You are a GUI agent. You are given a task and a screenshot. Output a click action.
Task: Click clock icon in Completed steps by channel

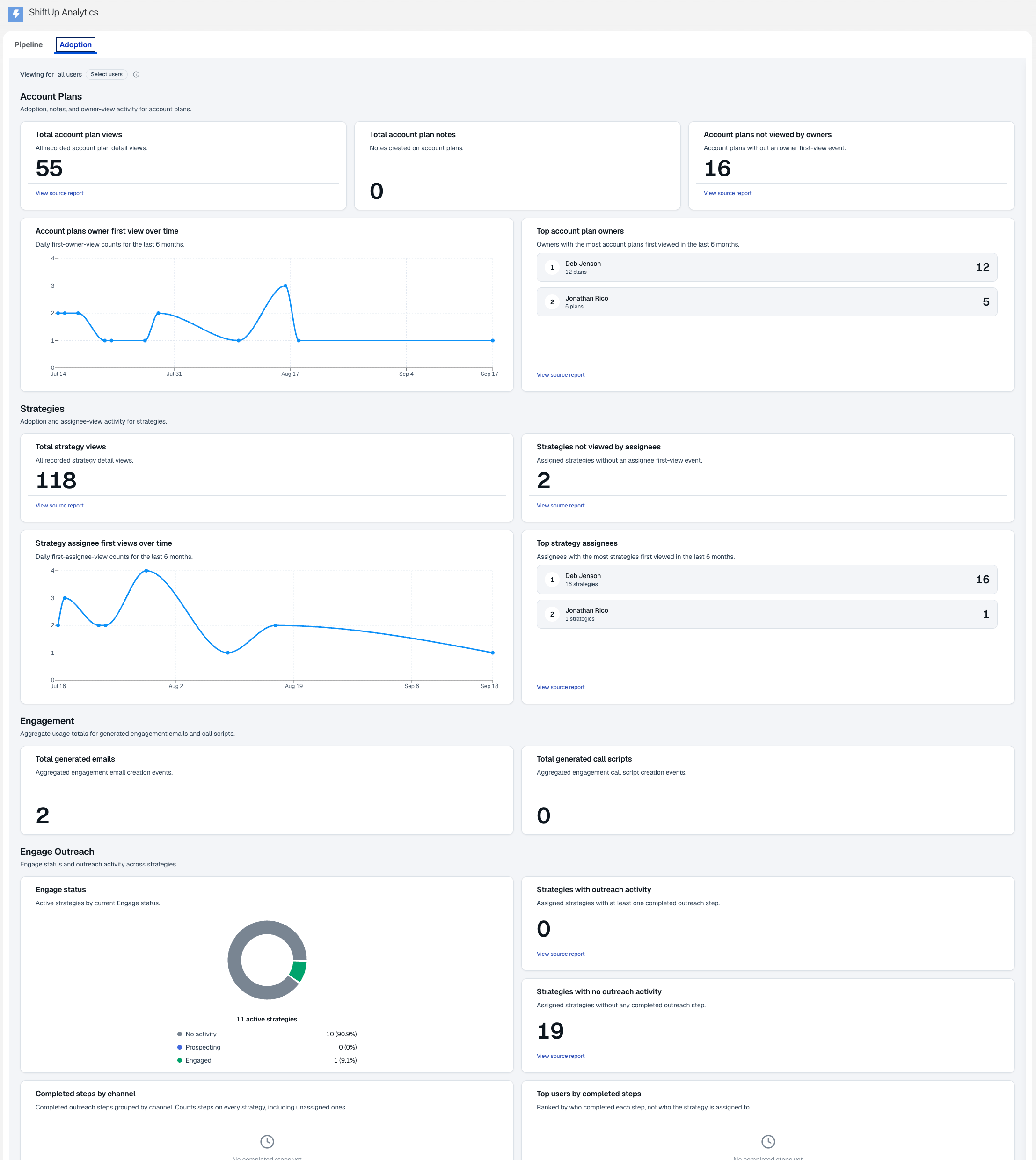coord(267,1141)
